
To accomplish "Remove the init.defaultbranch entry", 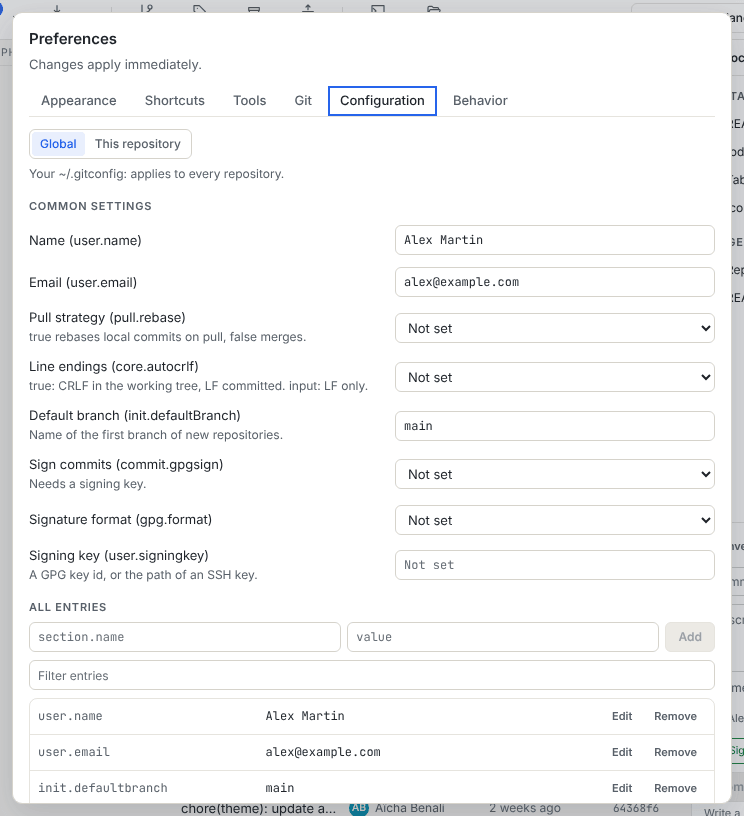I will click(675, 788).
